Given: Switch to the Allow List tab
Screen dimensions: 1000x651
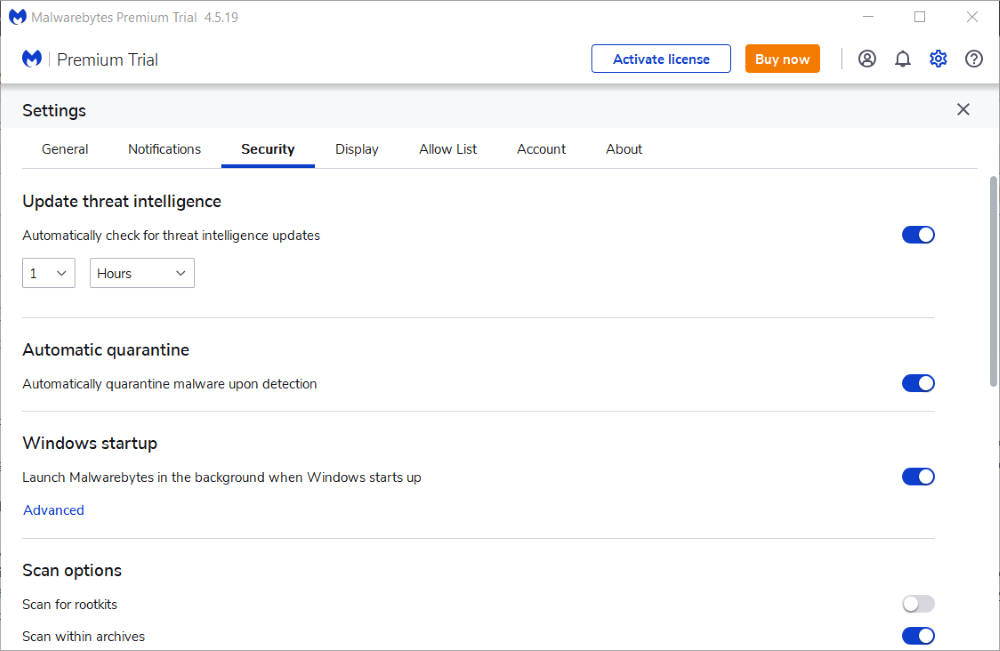Looking at the screenshot, I should click(448, 149).
